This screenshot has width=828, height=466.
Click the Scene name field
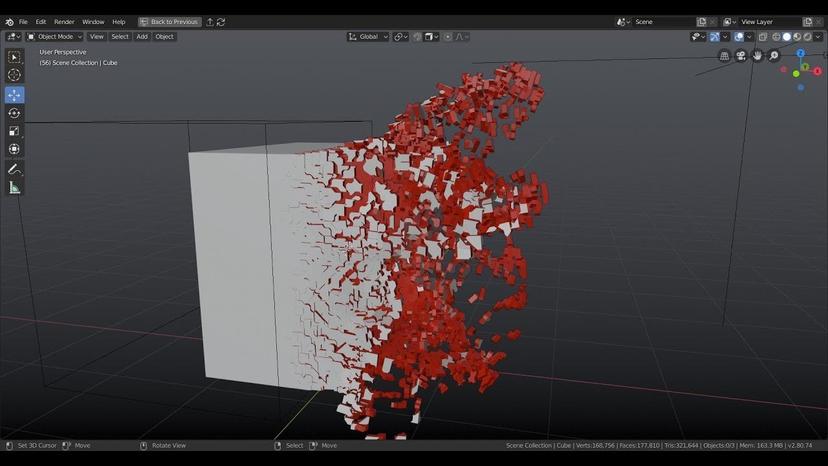(661, 21)
